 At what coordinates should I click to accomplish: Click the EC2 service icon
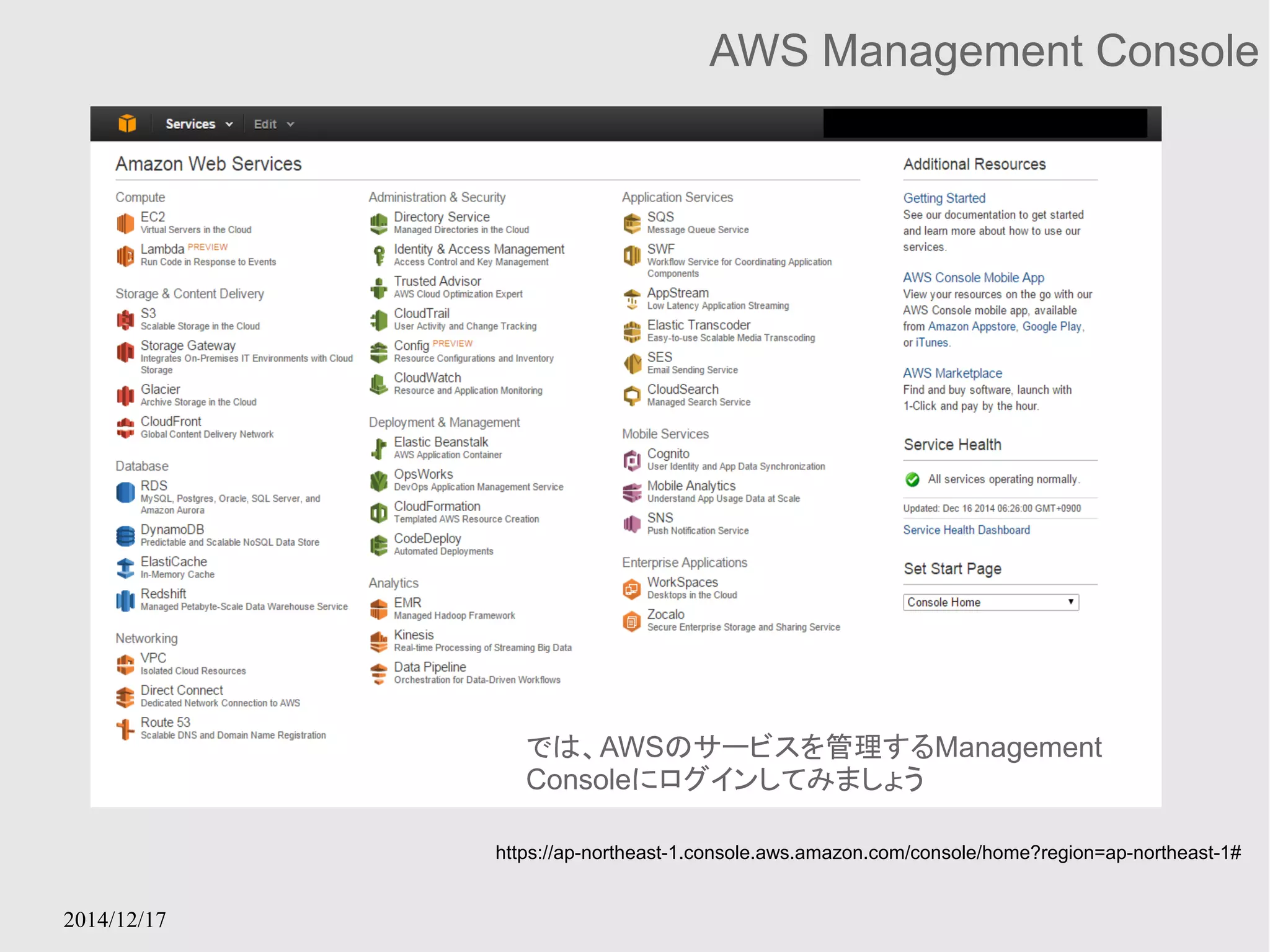click(x=125, y=223)
